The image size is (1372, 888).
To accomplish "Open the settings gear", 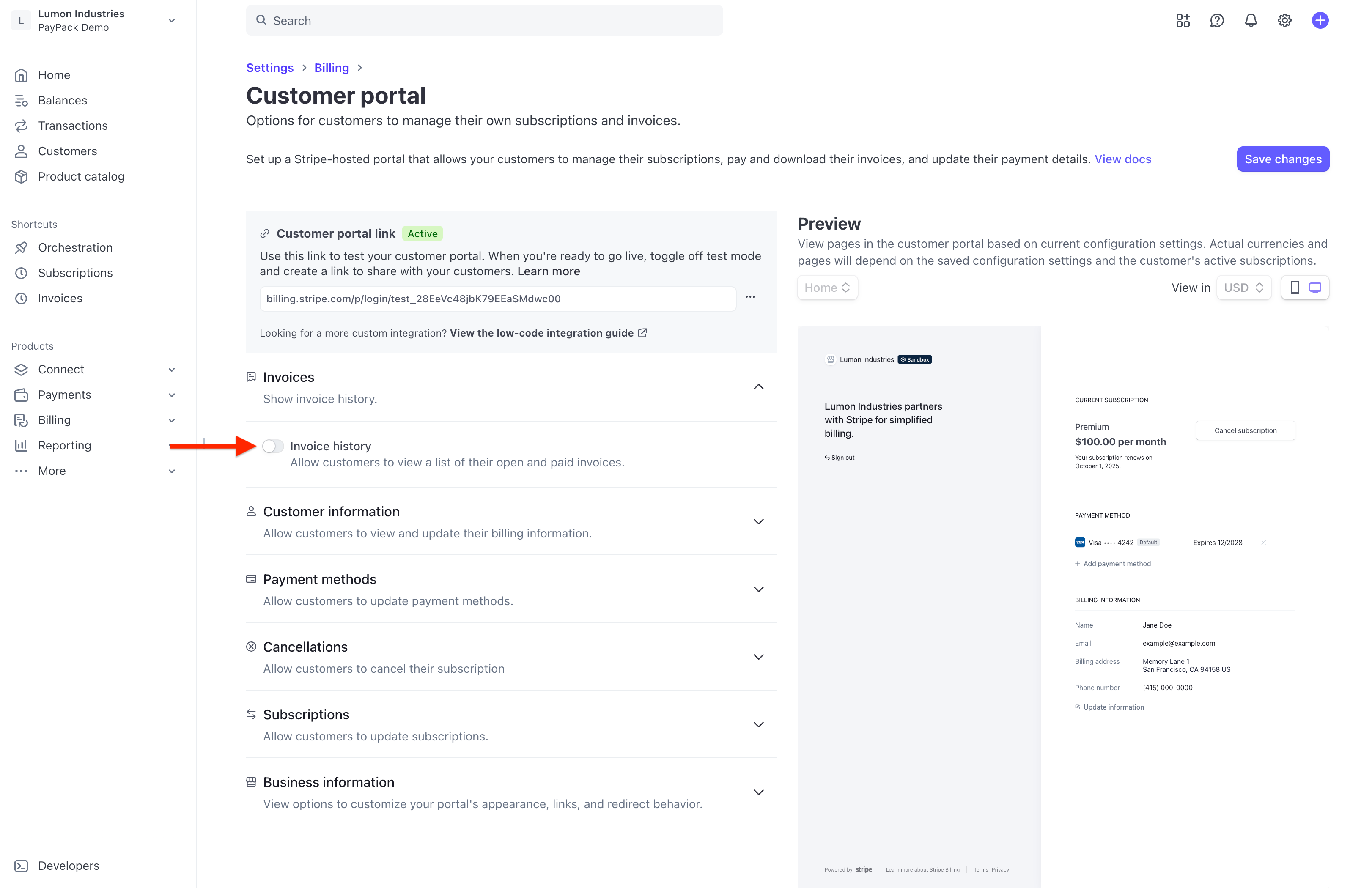I will click(x=1284, y=20).
